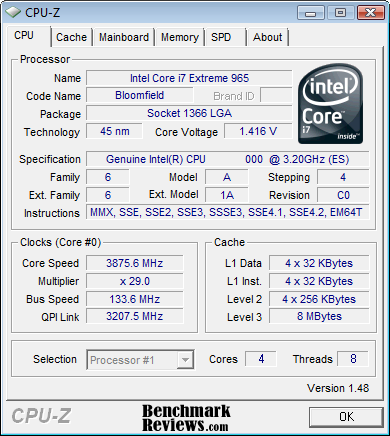This screenshot has height=436, width=390.
Task: Click the Model value A
Action: [x=227, y=177]
